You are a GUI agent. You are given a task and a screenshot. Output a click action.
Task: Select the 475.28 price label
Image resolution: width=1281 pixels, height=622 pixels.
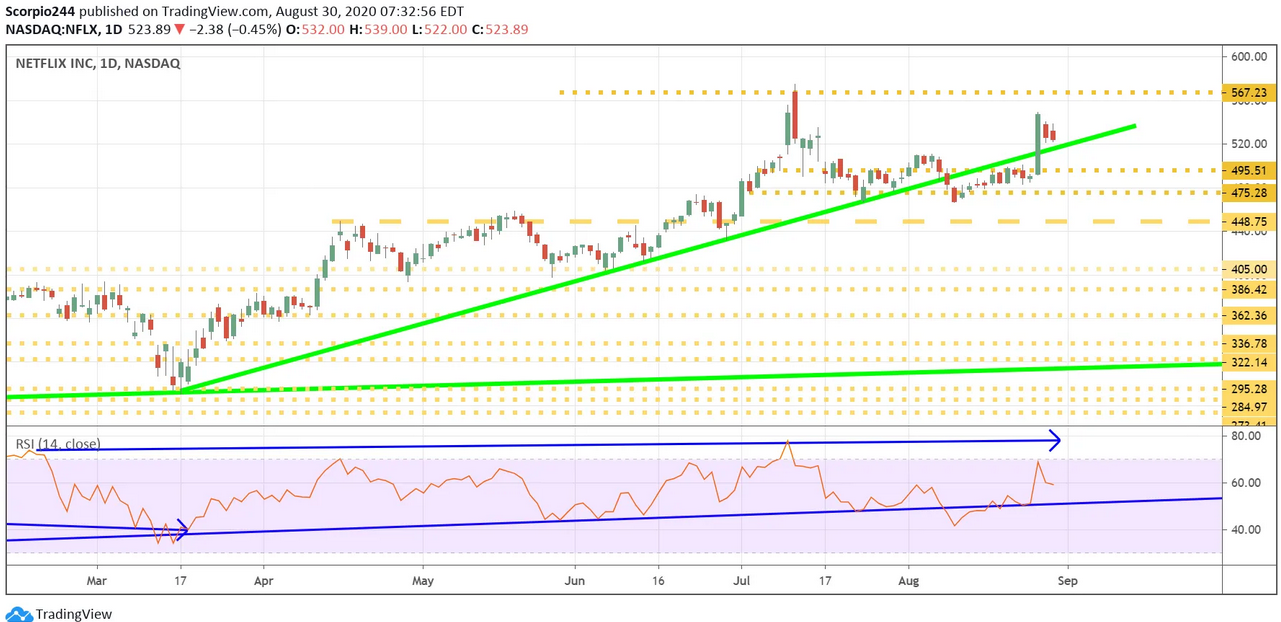tap(1250, 192)
